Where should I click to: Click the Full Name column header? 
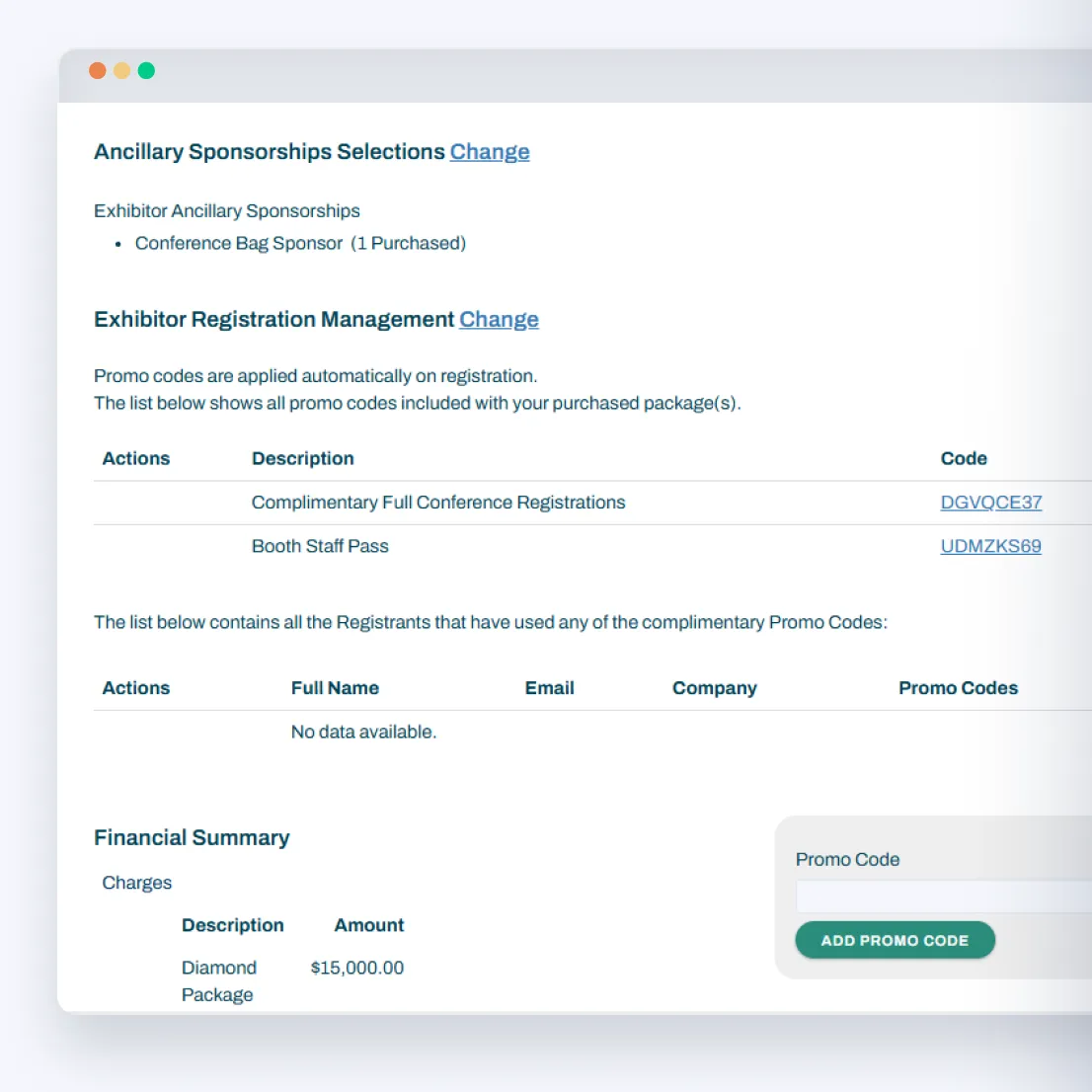pyautogui.click(x=335, y=687)
